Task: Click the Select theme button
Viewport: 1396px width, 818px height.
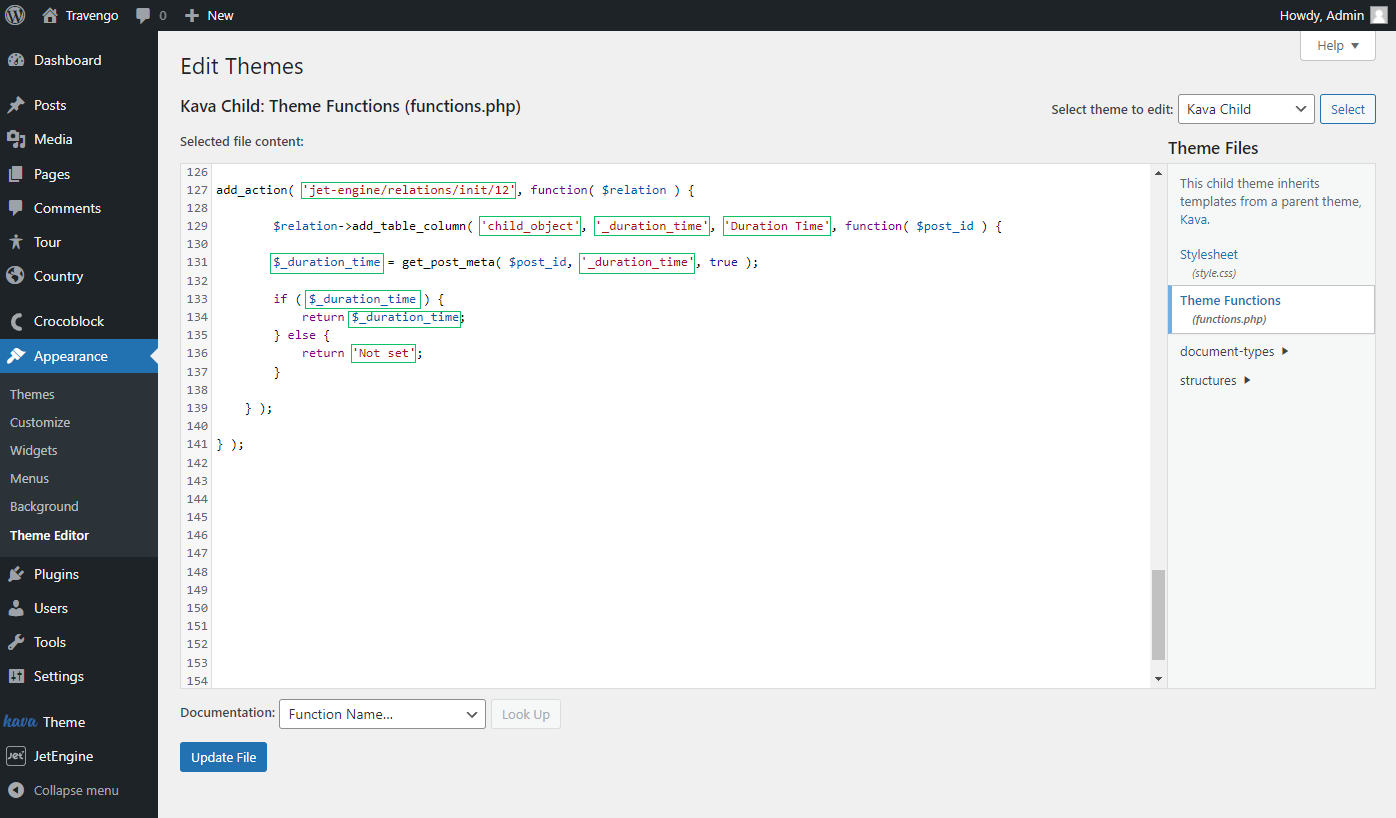Action: coord(1348,109)
